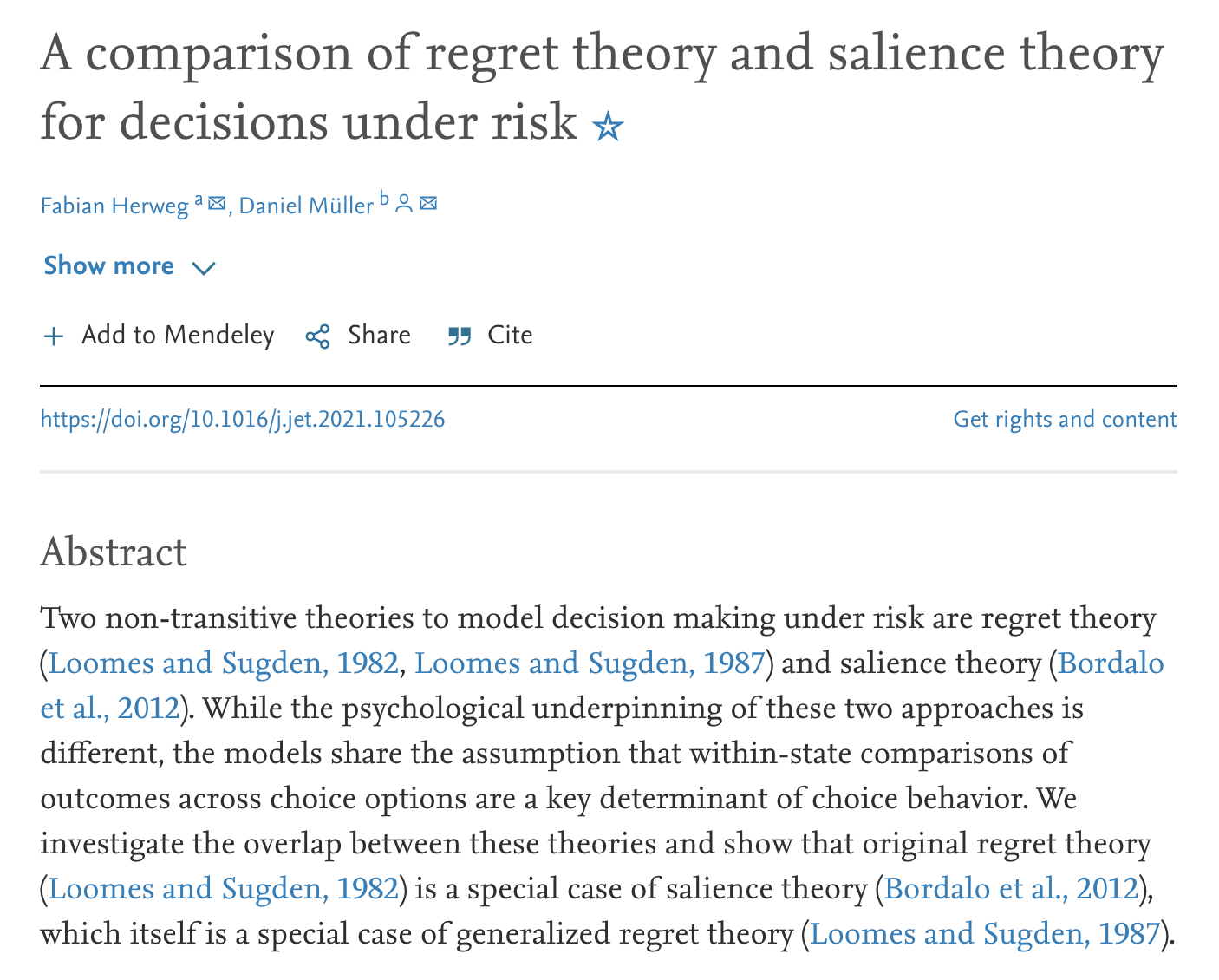Click envelope icon next to Fabian Herweg
Viewport: 1219px width, 980px height.
click(217, 204)
